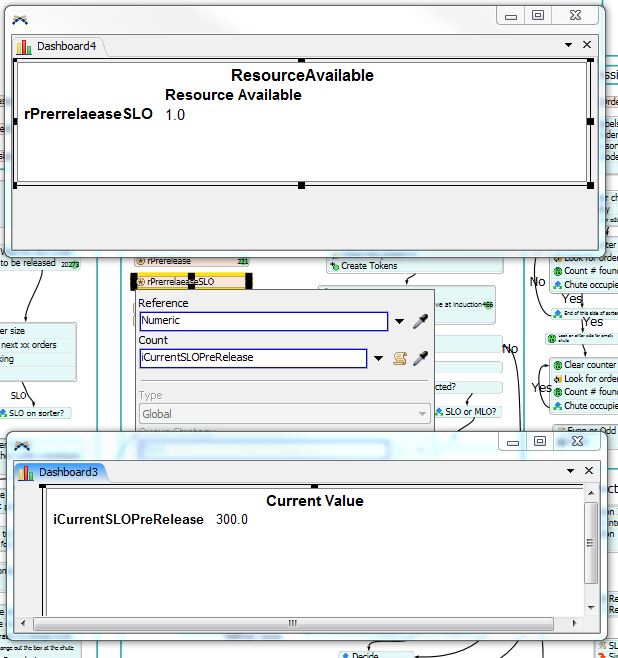618x658 pixels.
Task: Close the Dashboard3 tab panel
Action: [x=588, y=470]
